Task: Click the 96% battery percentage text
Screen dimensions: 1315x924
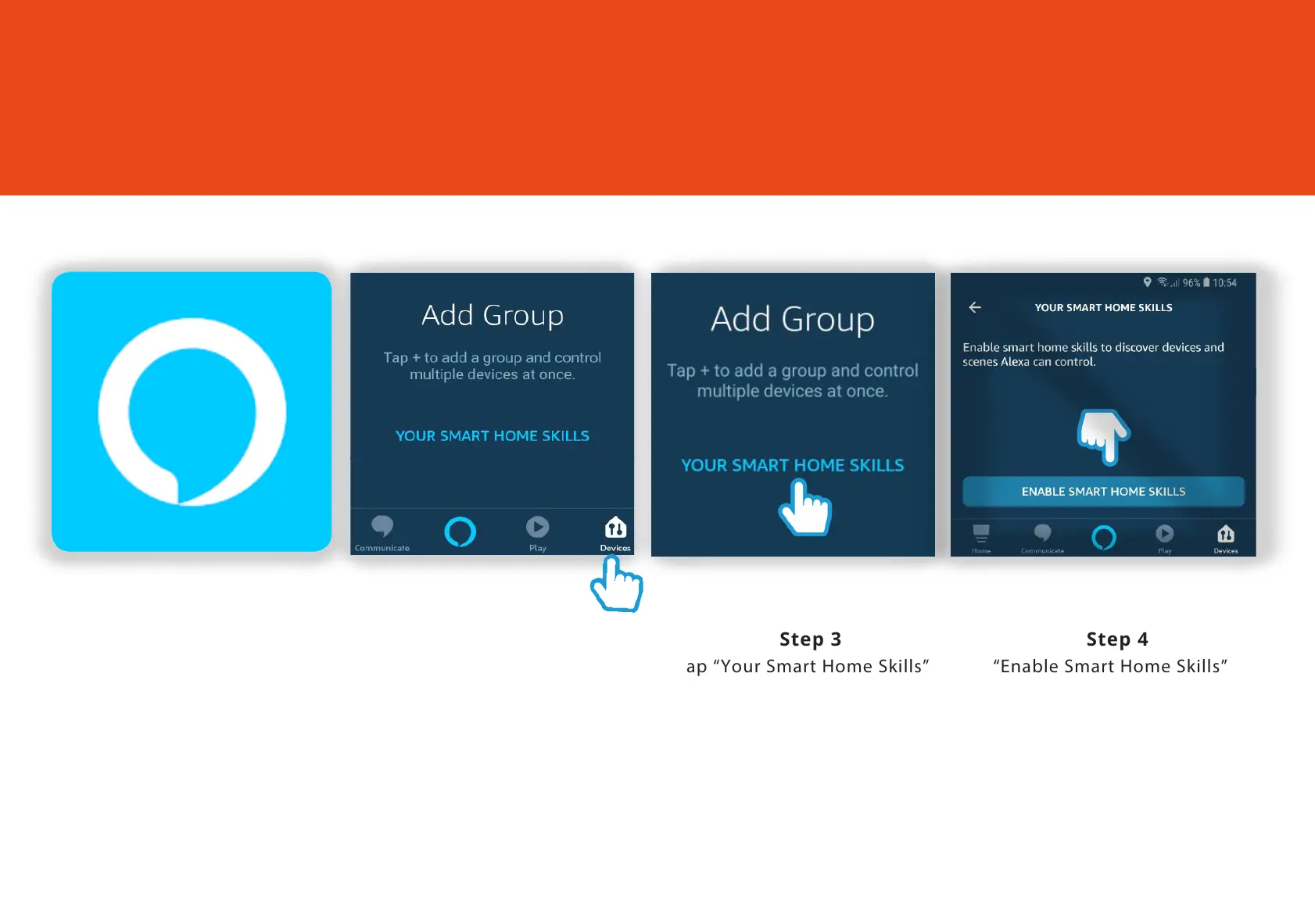Action: coord(1191,283)
